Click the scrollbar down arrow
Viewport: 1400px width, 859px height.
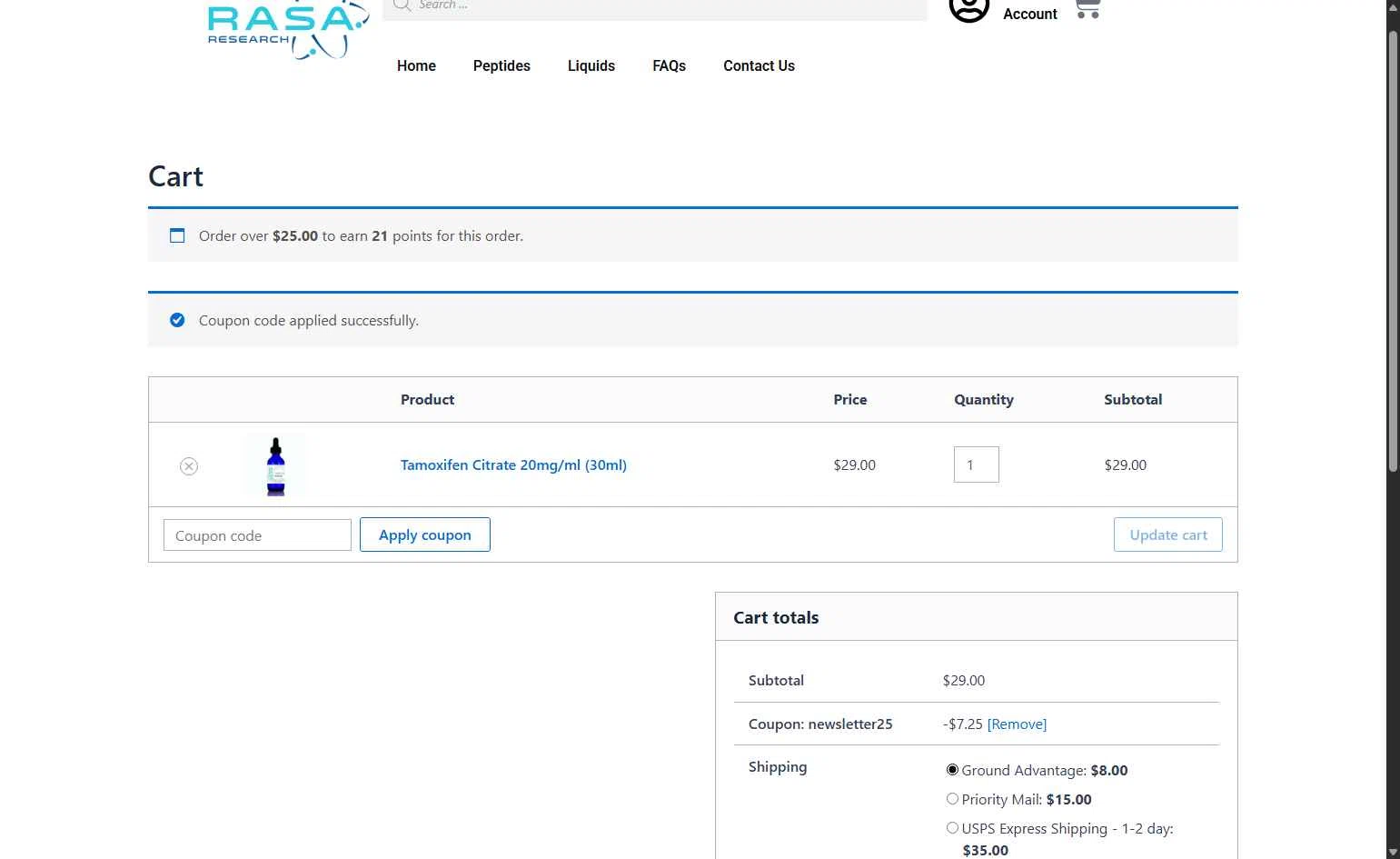1393,852
